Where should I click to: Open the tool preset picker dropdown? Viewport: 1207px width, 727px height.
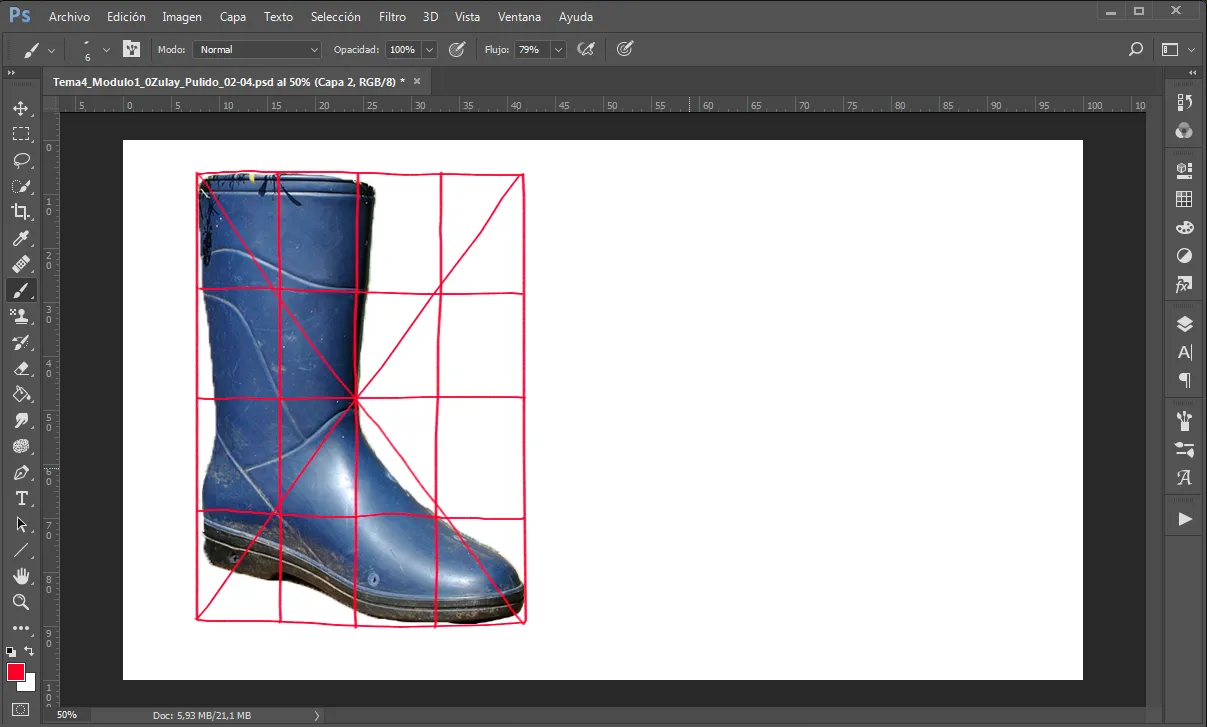[51, 49]
